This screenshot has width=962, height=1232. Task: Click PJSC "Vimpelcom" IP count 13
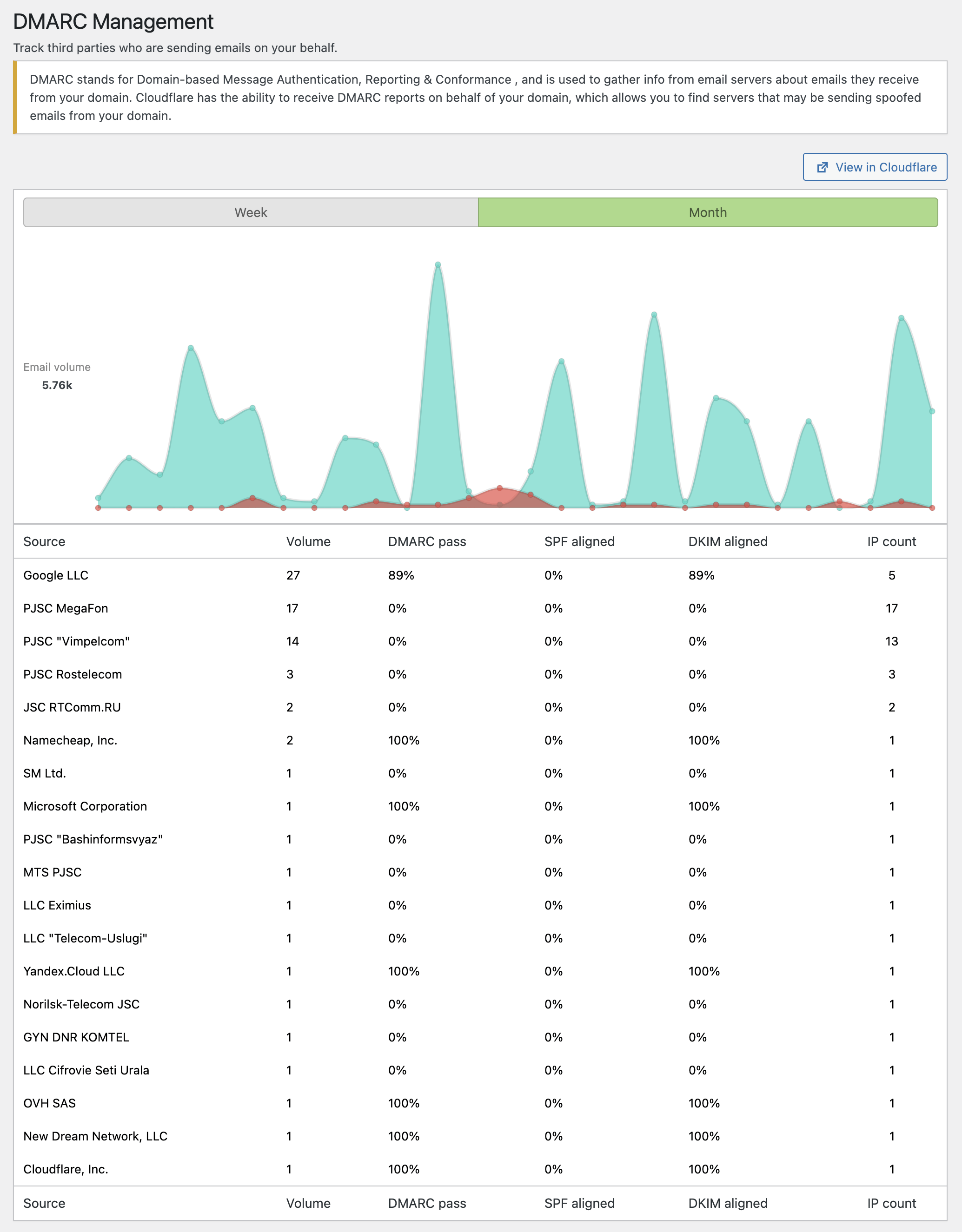pos(891,641)
